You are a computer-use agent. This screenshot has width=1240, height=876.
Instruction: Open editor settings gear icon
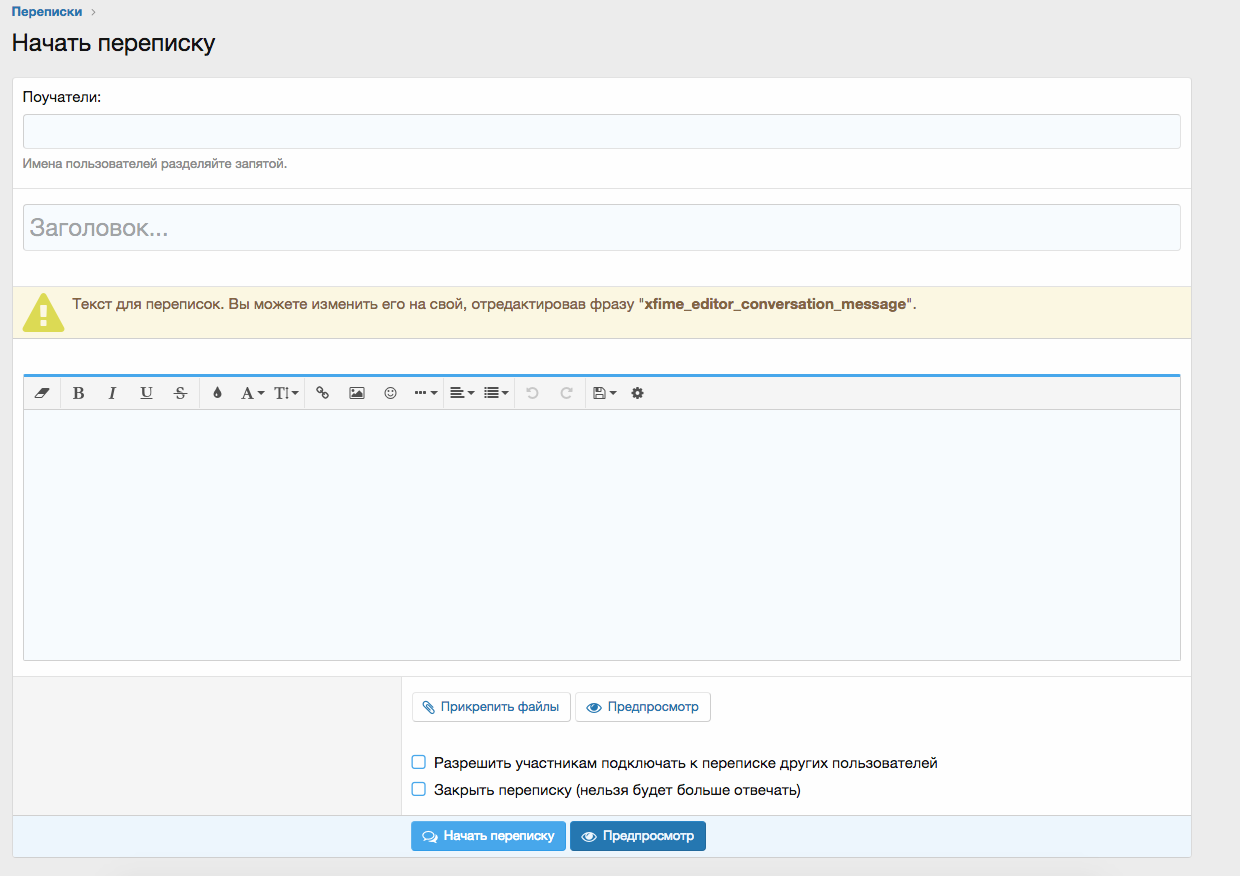click(x=637, y=393)
